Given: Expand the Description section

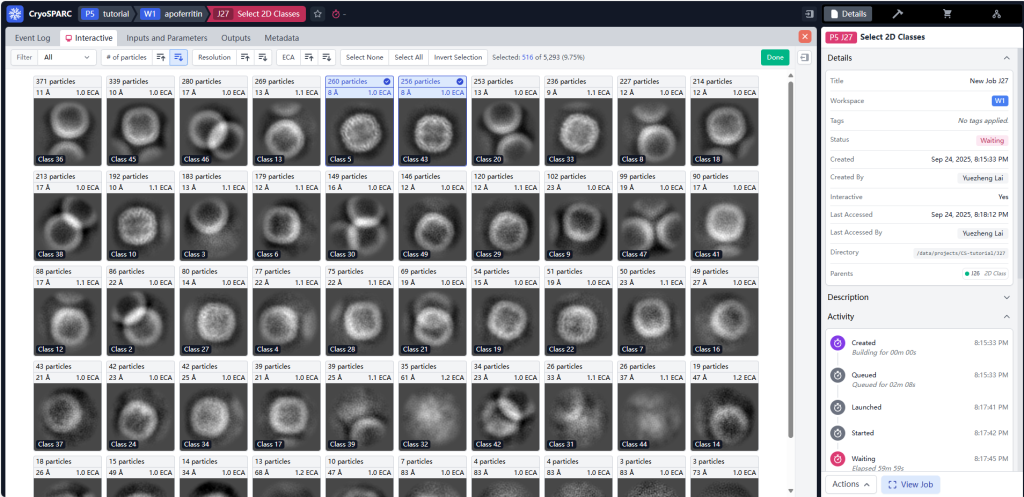Looking at the screenshot, I should coord(917,297).
